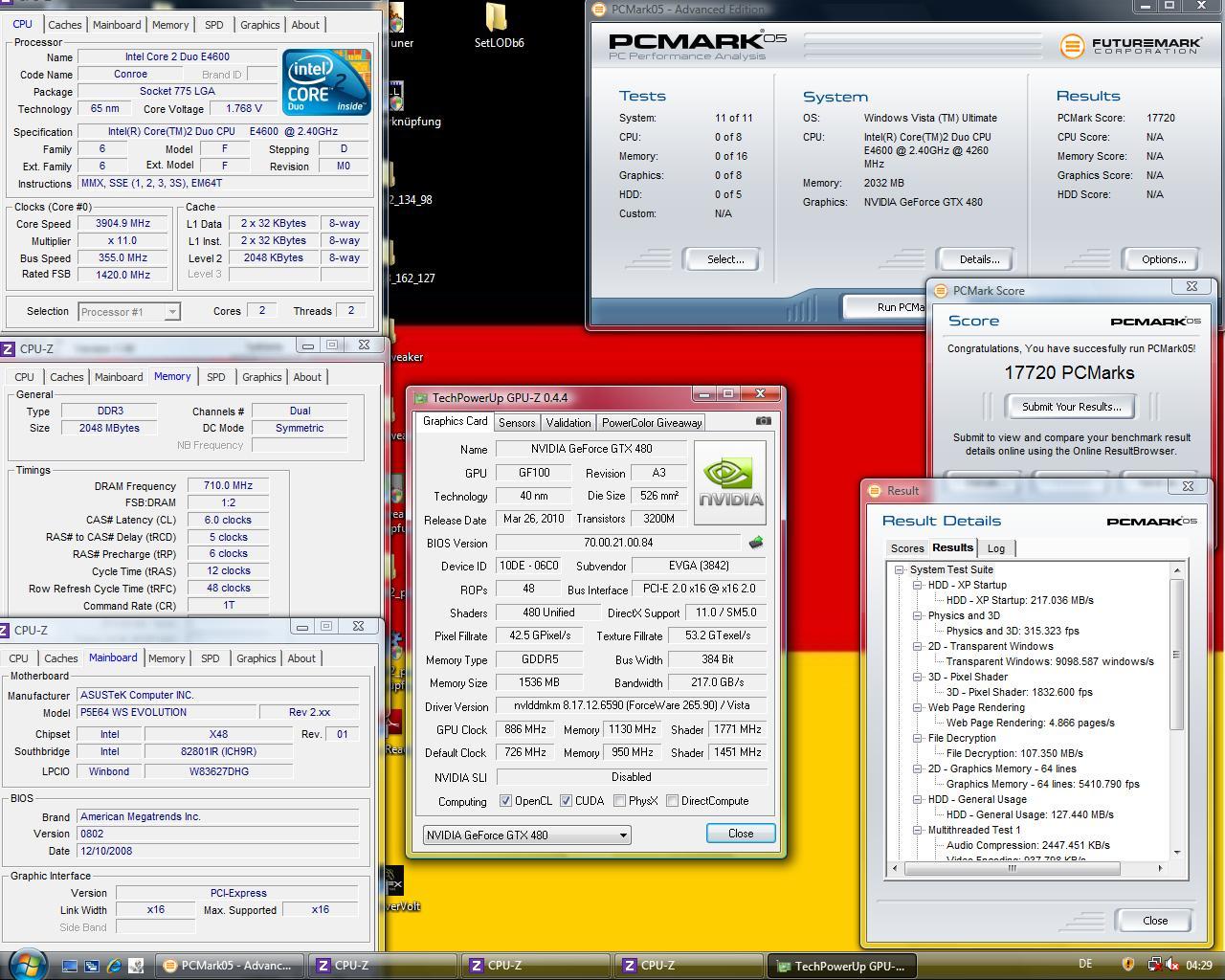Click Switch between windows quick launch icon
The width and height of the screenshot is (1225, 980).
click(92, 966)
